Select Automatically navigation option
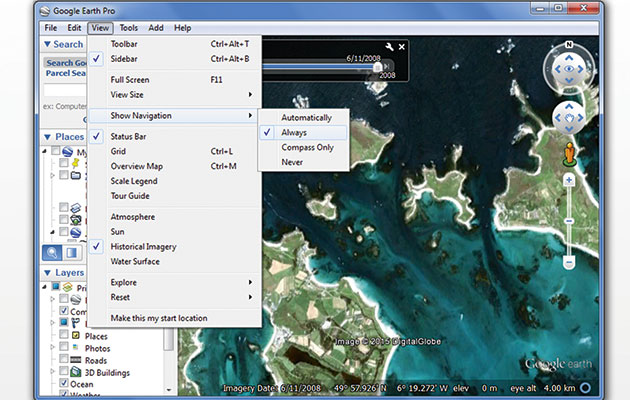 point(303,118)
